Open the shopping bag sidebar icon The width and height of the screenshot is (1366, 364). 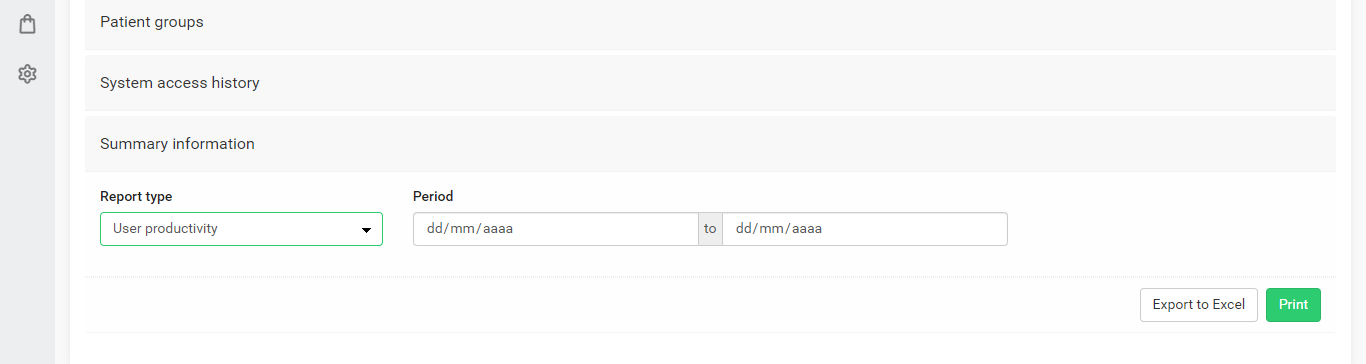click(x=27, y=23)
